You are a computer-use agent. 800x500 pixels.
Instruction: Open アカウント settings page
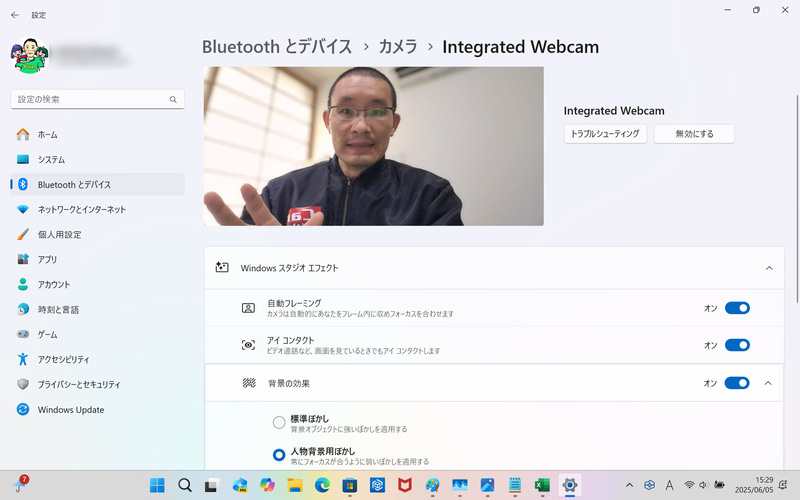tap(97, 284)
